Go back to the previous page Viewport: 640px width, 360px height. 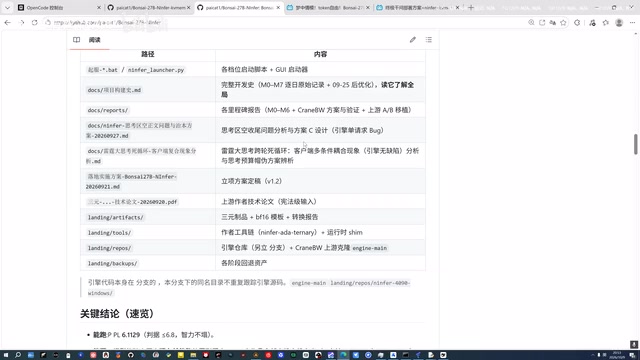(x=8, y=22)
